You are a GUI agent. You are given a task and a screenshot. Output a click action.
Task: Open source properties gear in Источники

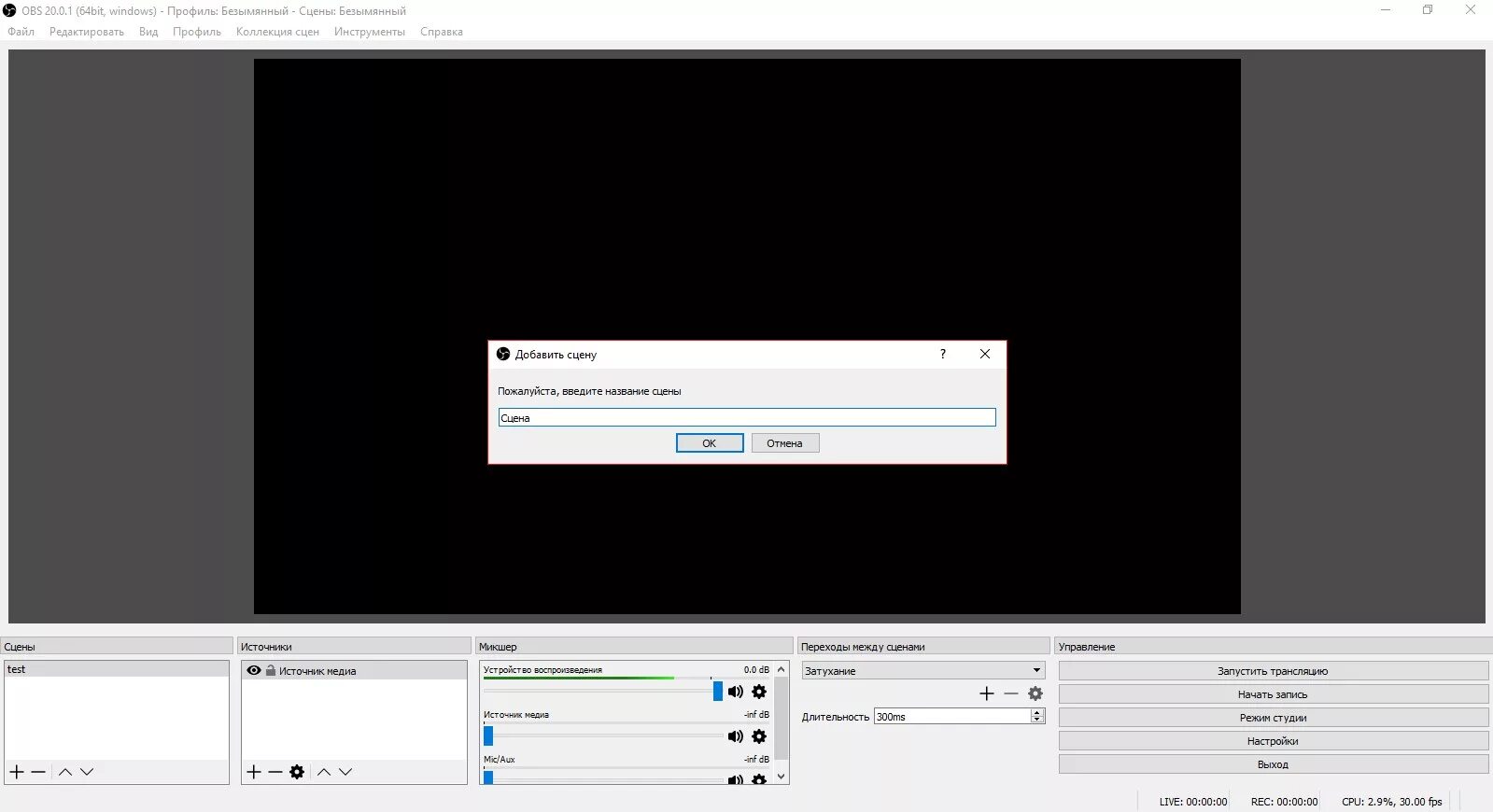297,772
